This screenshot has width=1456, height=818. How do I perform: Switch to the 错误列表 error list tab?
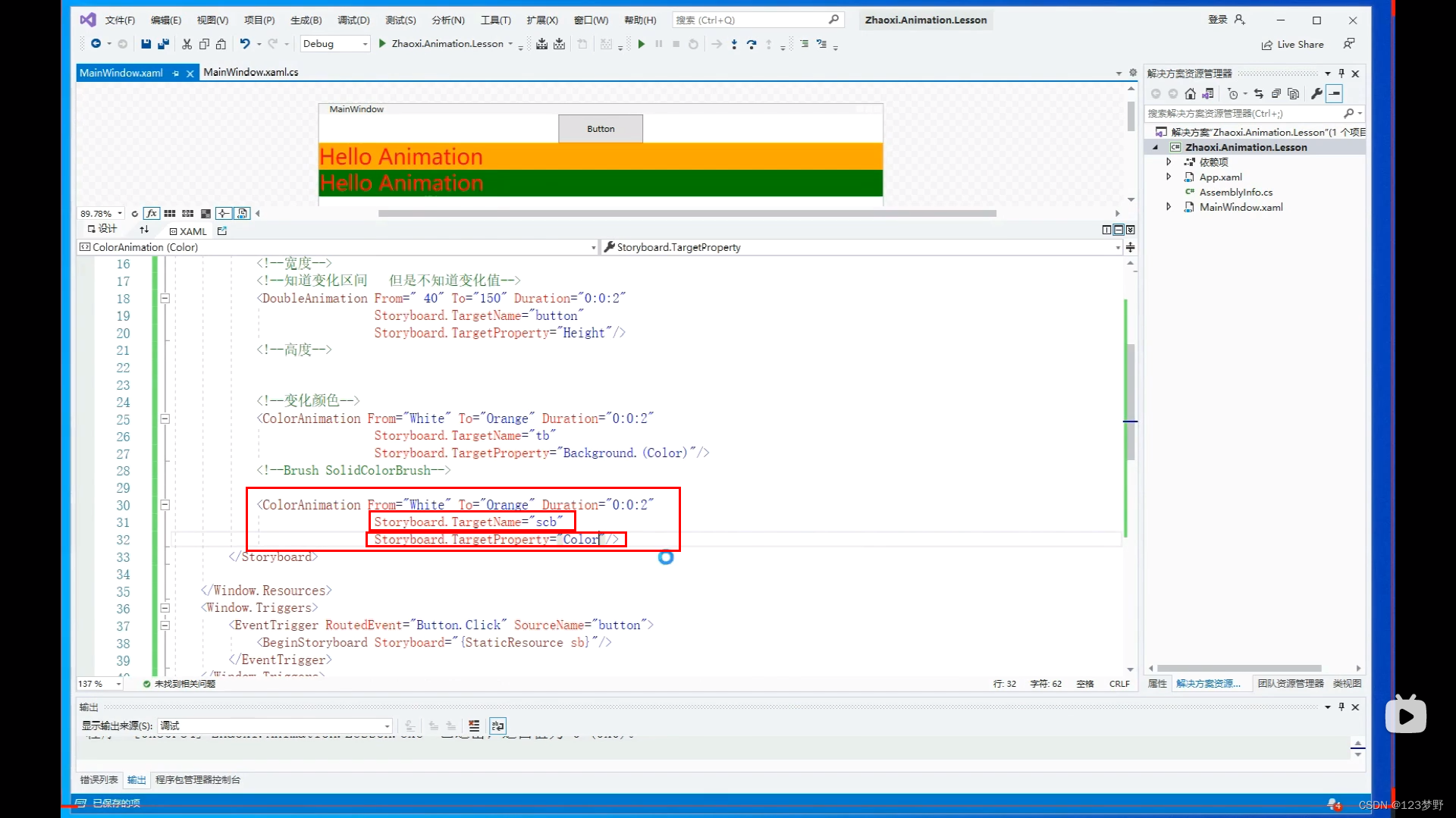coord(99,780)
